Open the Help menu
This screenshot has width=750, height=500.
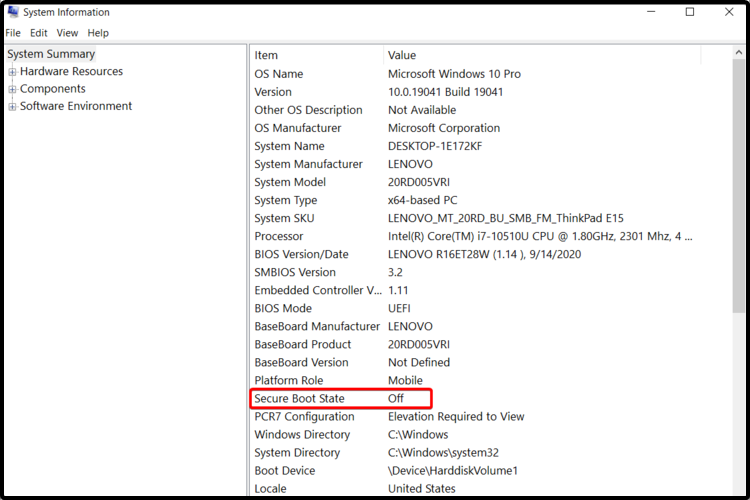(x=98, y=33)
